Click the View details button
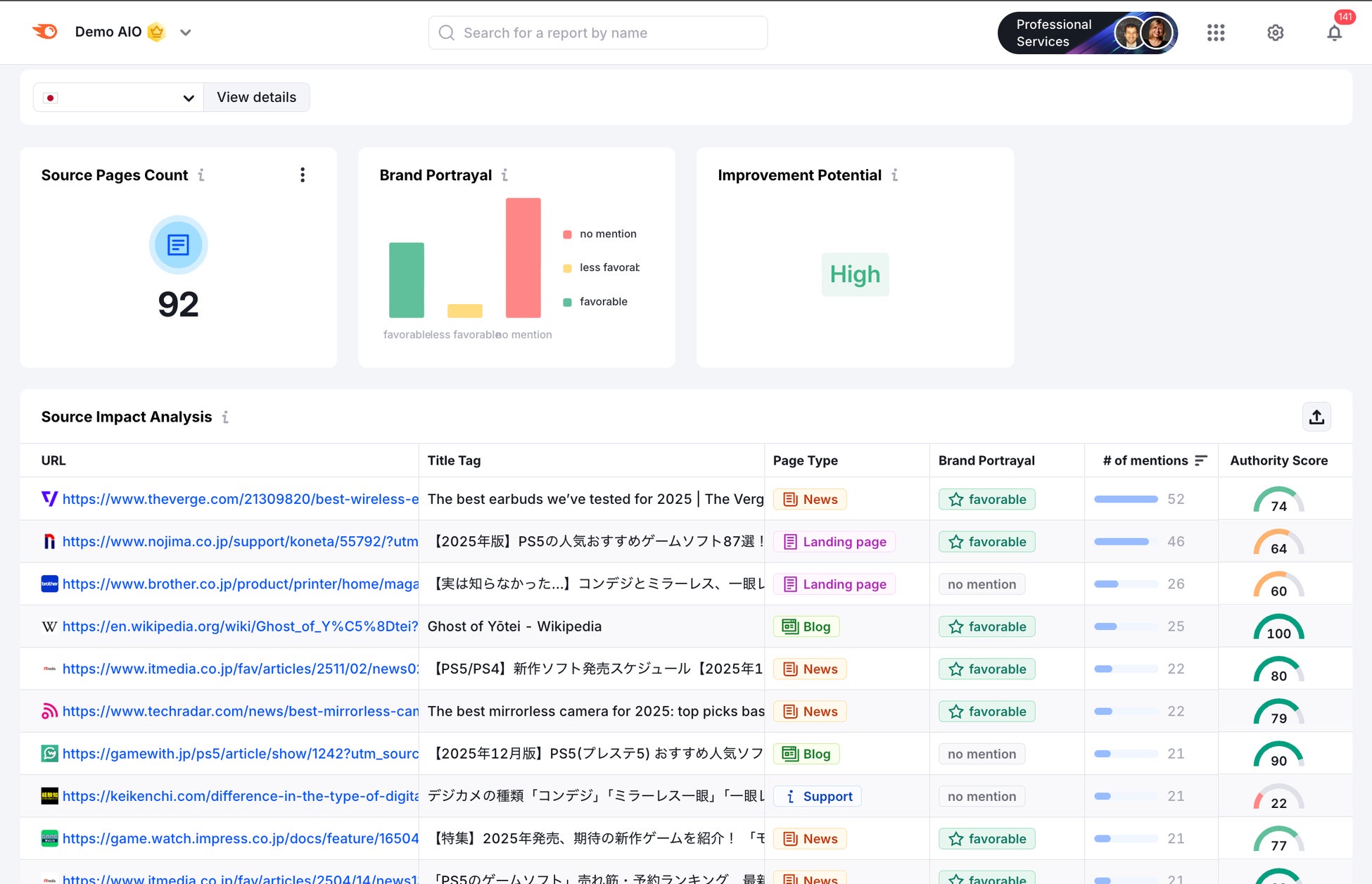 [x=256, y=97]
